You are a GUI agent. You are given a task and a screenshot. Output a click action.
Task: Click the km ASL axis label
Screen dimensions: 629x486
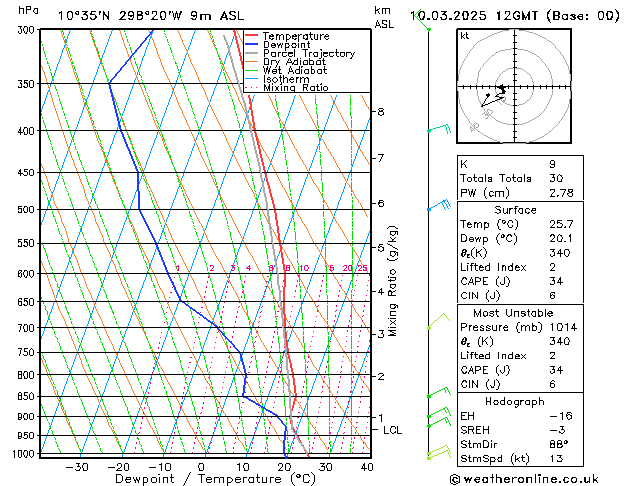(384, 17)
